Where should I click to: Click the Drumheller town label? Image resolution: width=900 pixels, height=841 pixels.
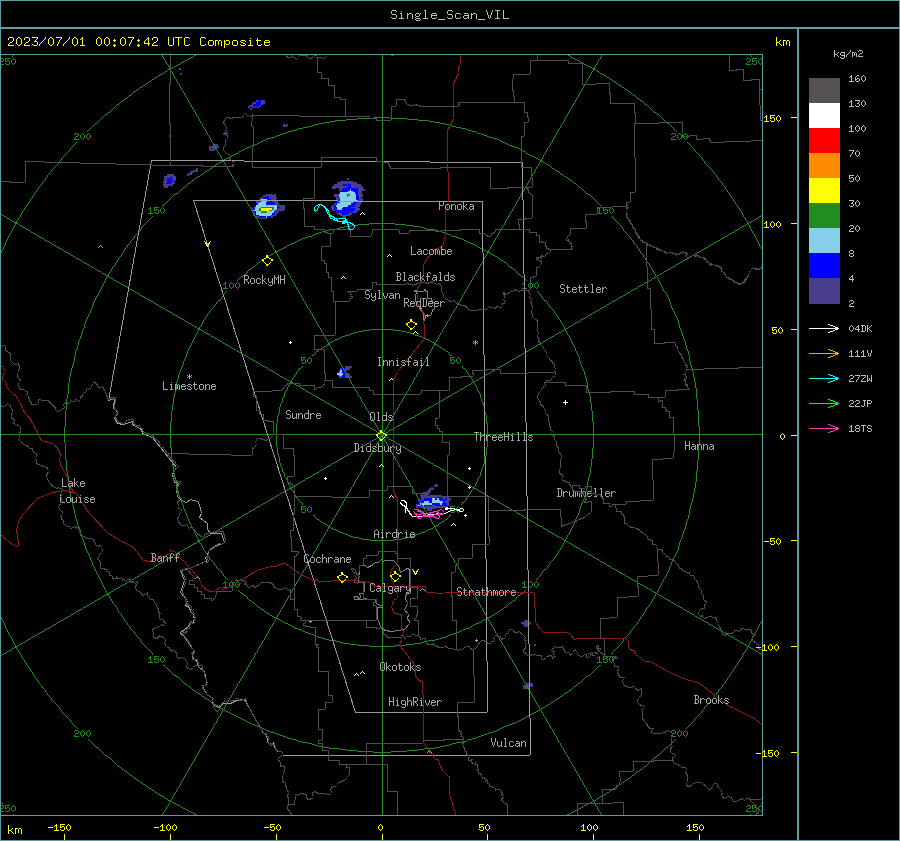click(x=586, y=493)
